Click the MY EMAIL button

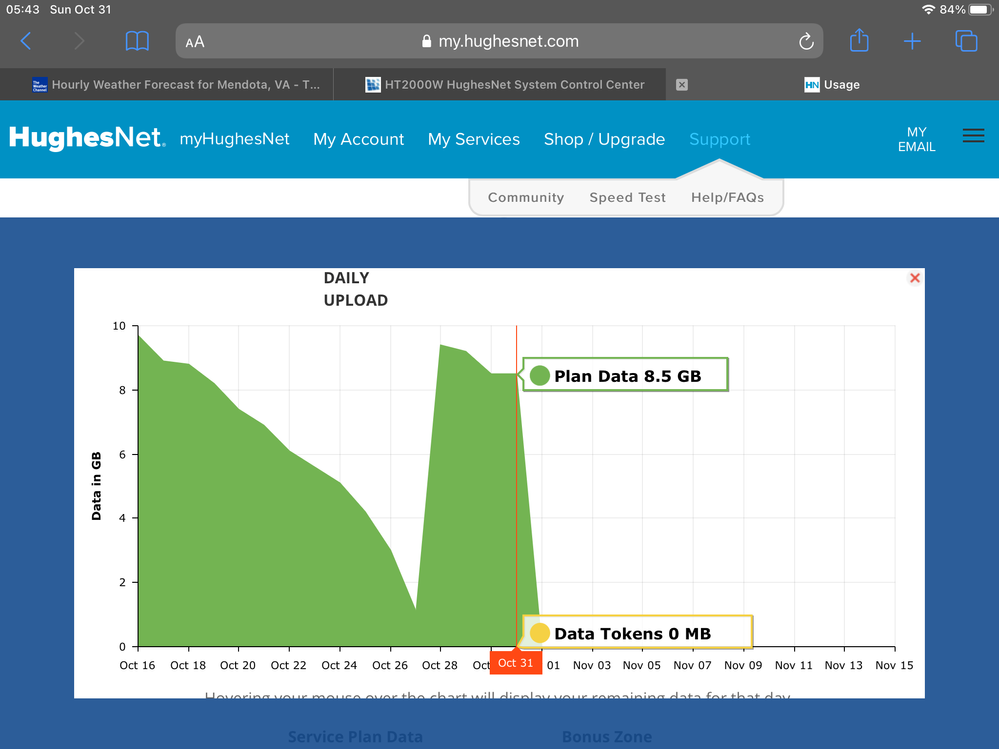point(916,139)
